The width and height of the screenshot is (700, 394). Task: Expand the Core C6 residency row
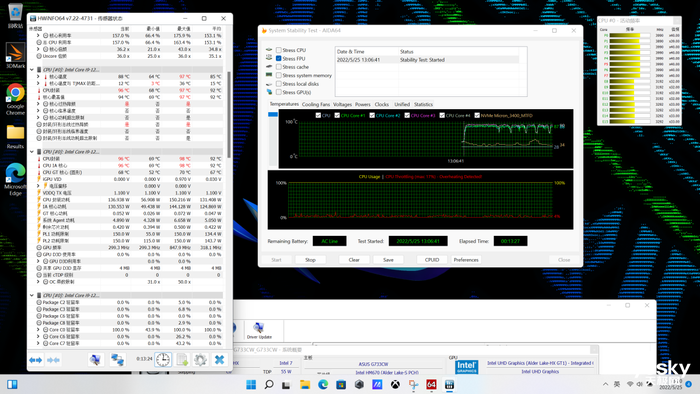click(x=38, y=336)
